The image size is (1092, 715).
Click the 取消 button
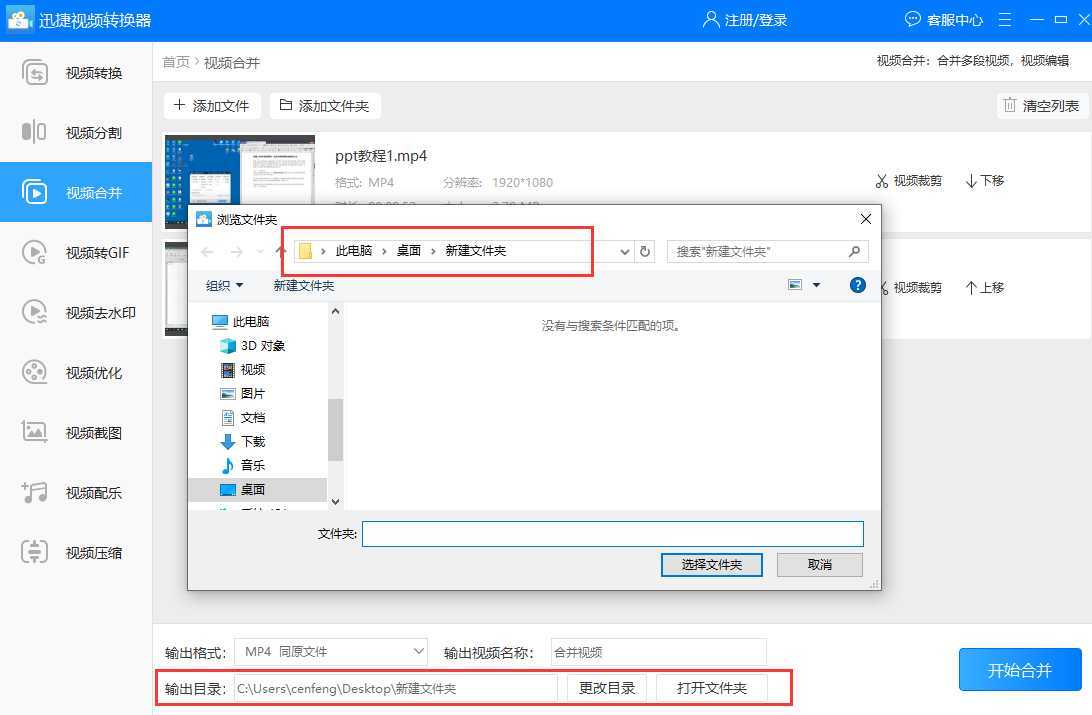click(820, 565)
